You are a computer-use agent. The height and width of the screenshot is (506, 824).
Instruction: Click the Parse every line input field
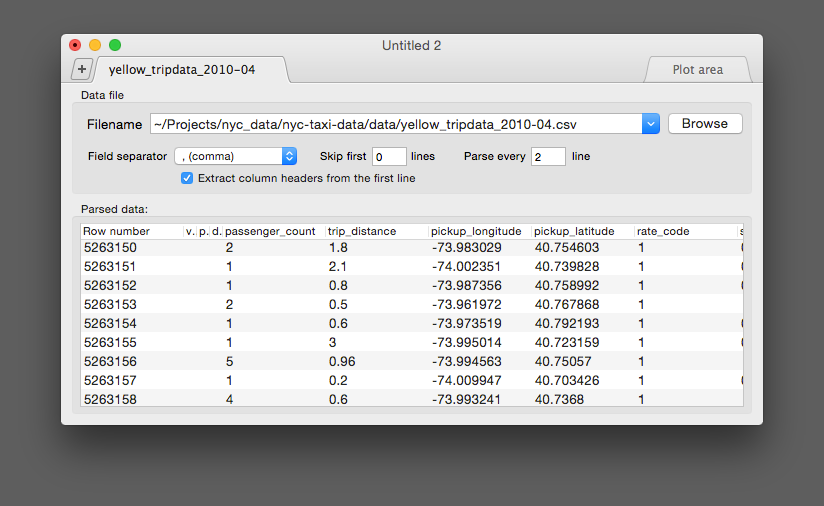coord(548,157)
